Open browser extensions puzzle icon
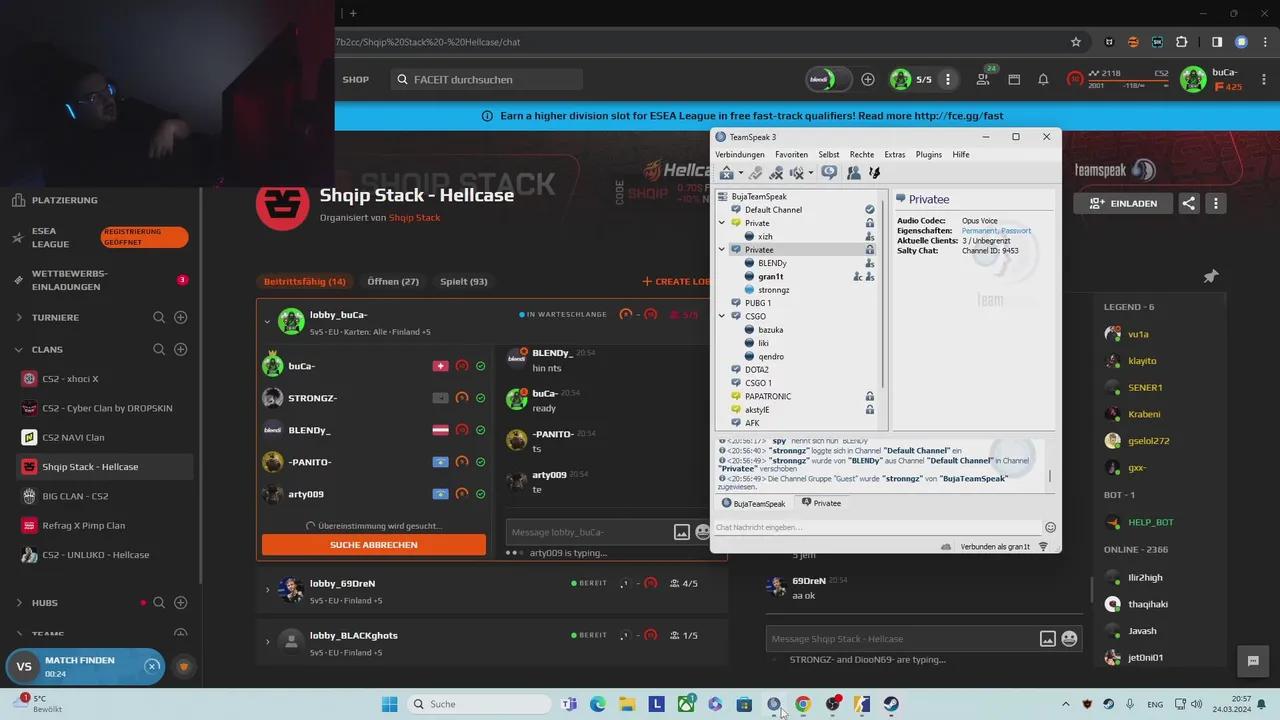 click(1182, 42)
